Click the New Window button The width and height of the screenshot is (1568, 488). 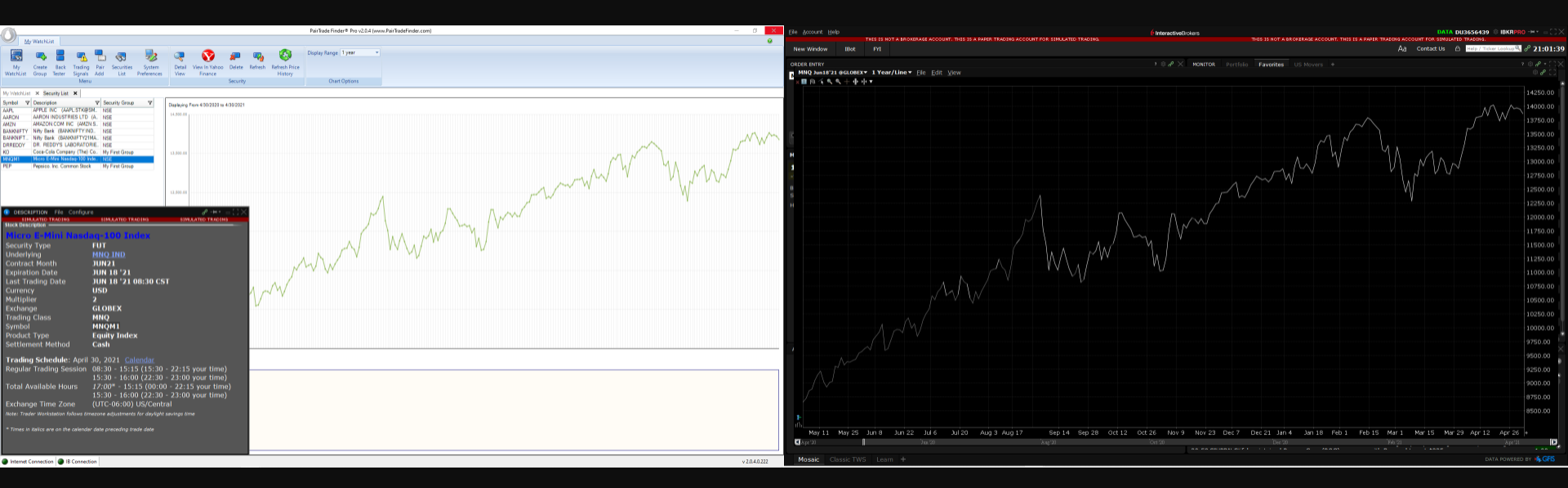point(810,49)
